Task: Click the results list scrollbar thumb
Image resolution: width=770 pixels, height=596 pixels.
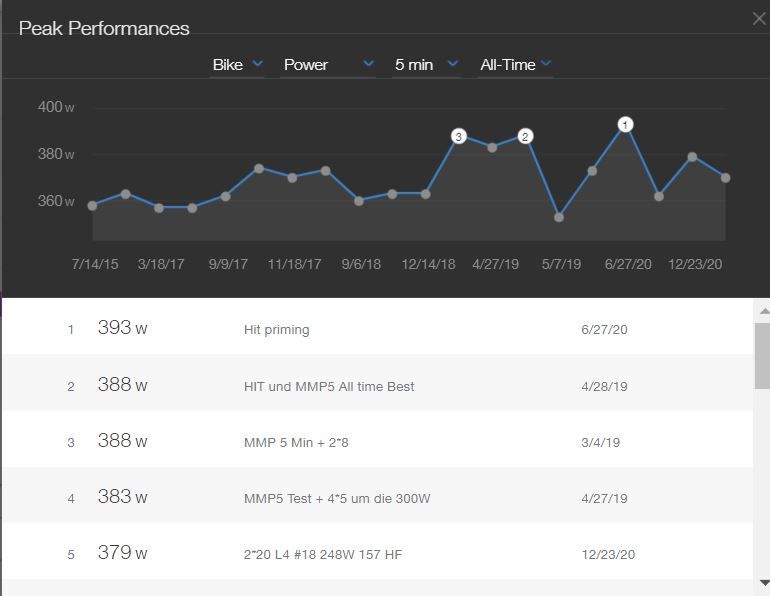Action: coord(762,355)
